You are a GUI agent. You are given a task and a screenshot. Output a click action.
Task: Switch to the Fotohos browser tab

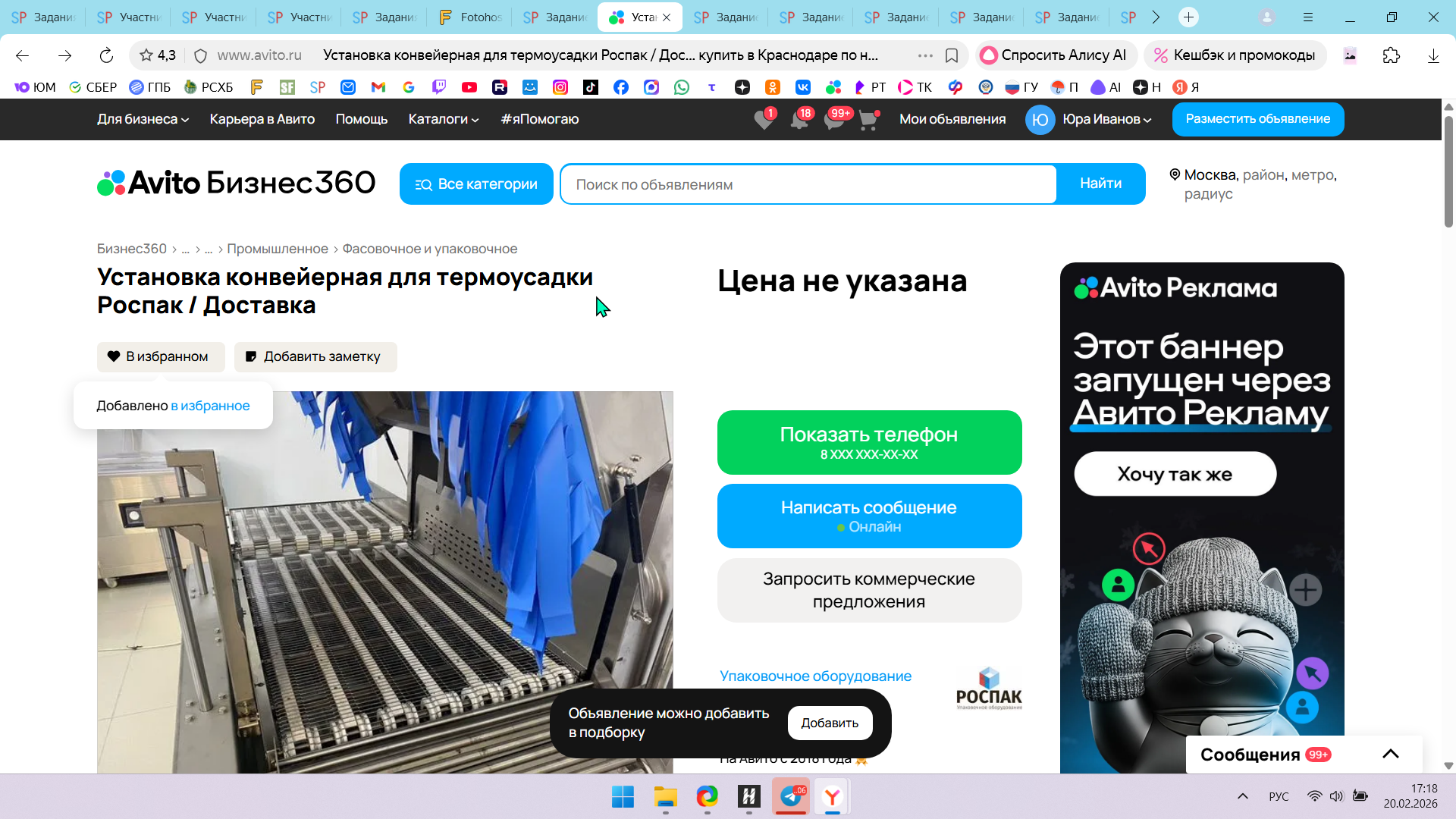click(x=470, y=17)
